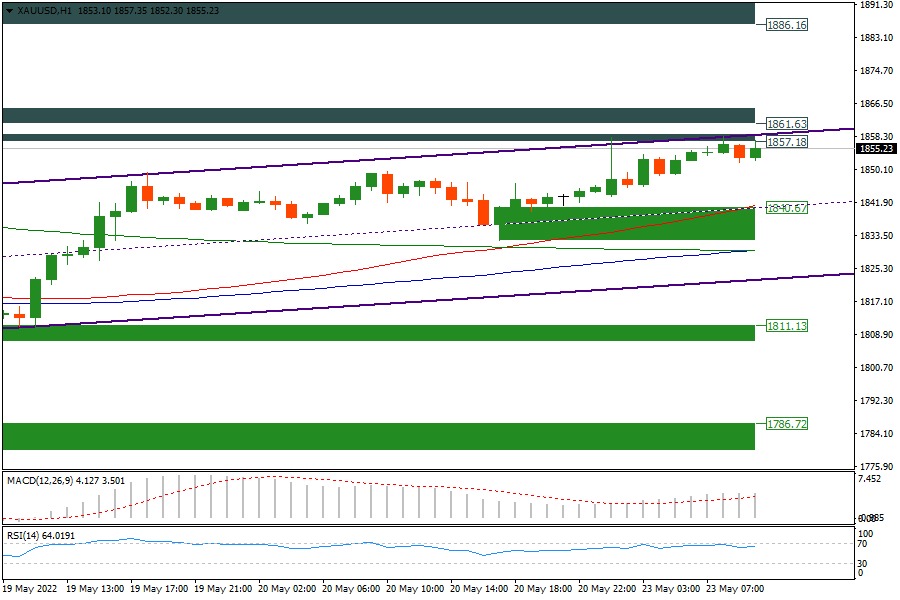Click the green demand zone near 1840.67
The width and height of the screenshot is (900, 600).
[625, 224]
